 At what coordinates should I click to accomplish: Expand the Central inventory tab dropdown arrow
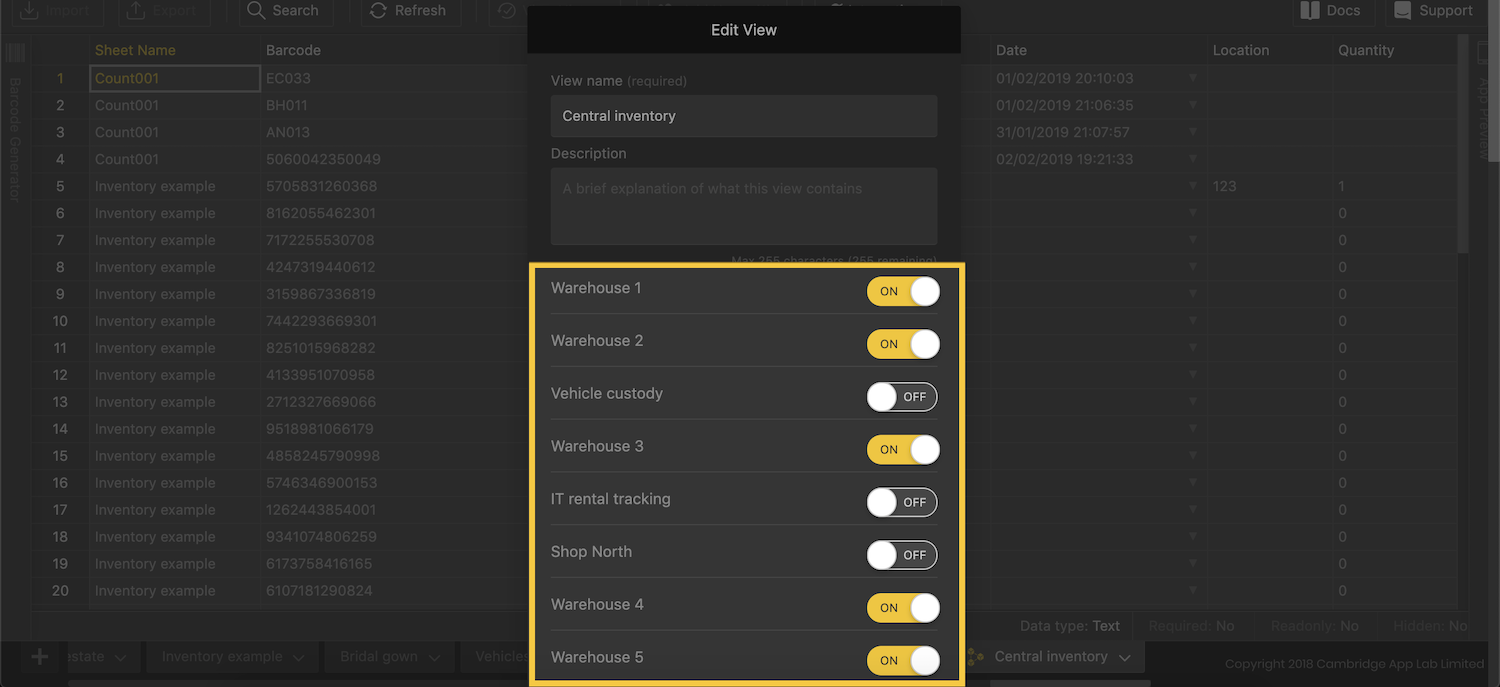[1125, 658]
